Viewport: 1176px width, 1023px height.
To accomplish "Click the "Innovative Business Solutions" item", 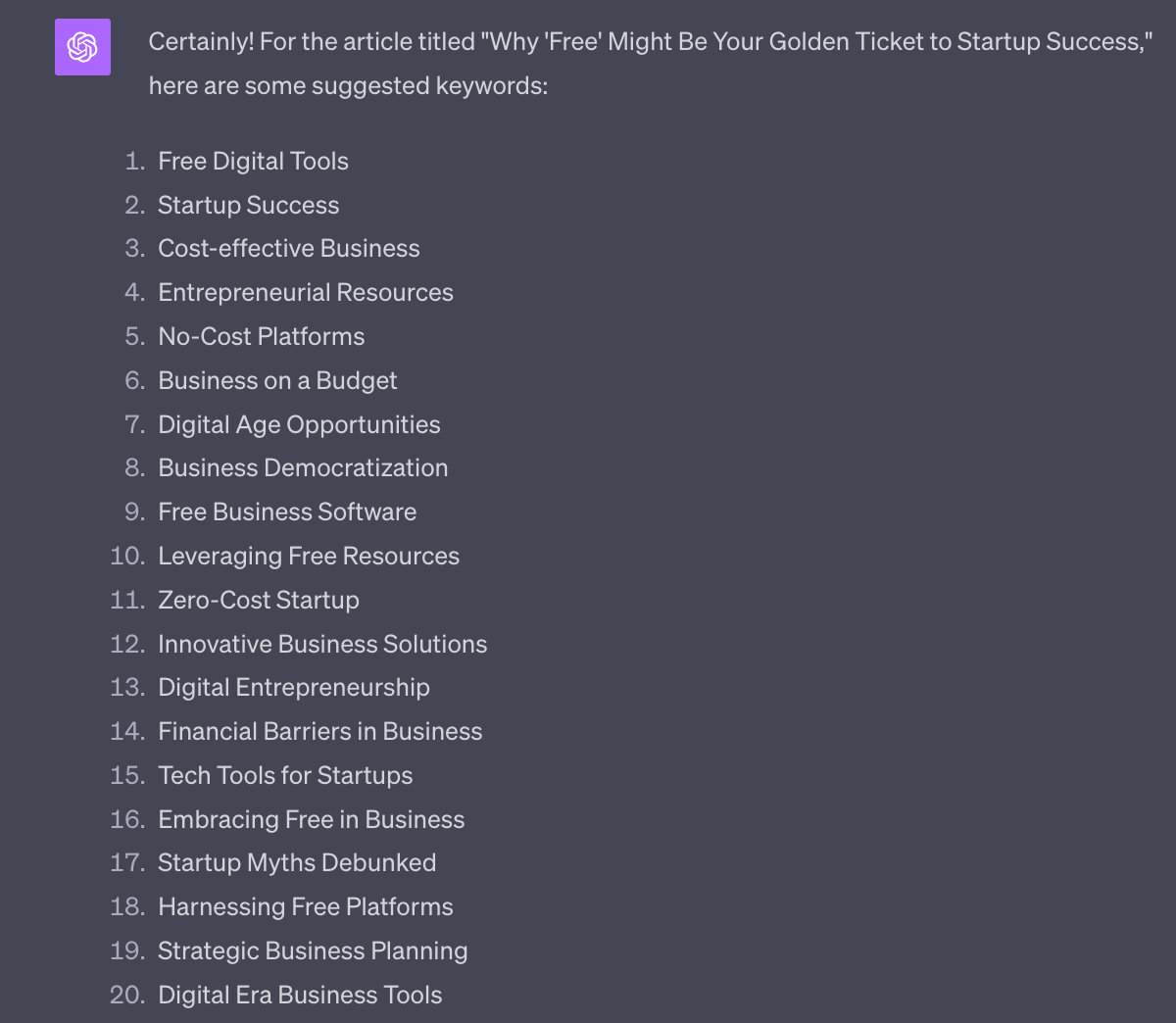I will (x=322, y=644).
